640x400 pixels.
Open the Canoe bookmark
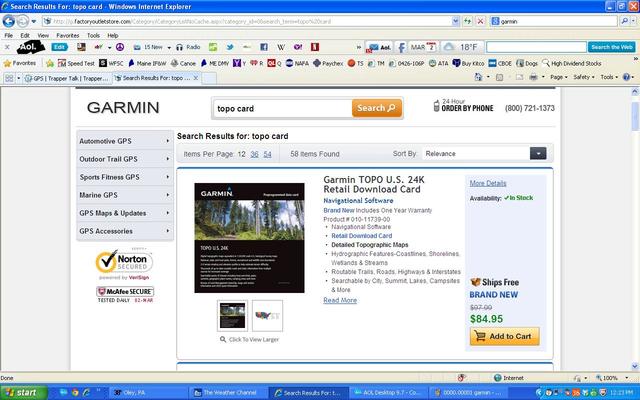(183, 63)
